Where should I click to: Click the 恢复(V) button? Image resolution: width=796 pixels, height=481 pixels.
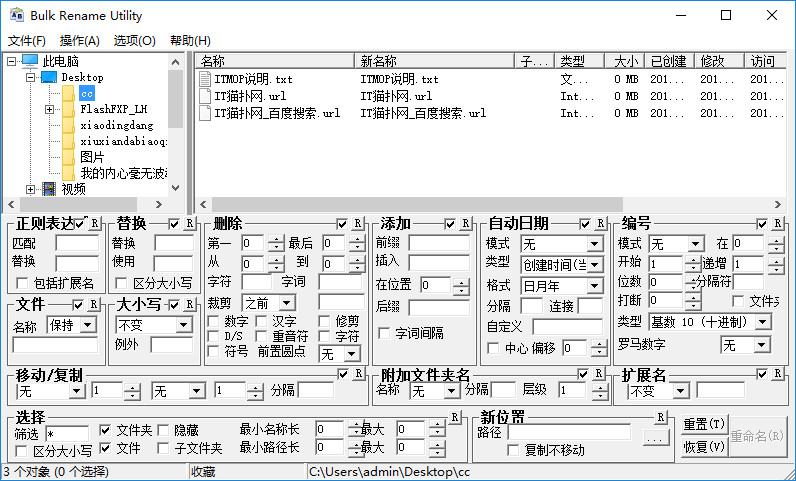[x=705, y=447]
